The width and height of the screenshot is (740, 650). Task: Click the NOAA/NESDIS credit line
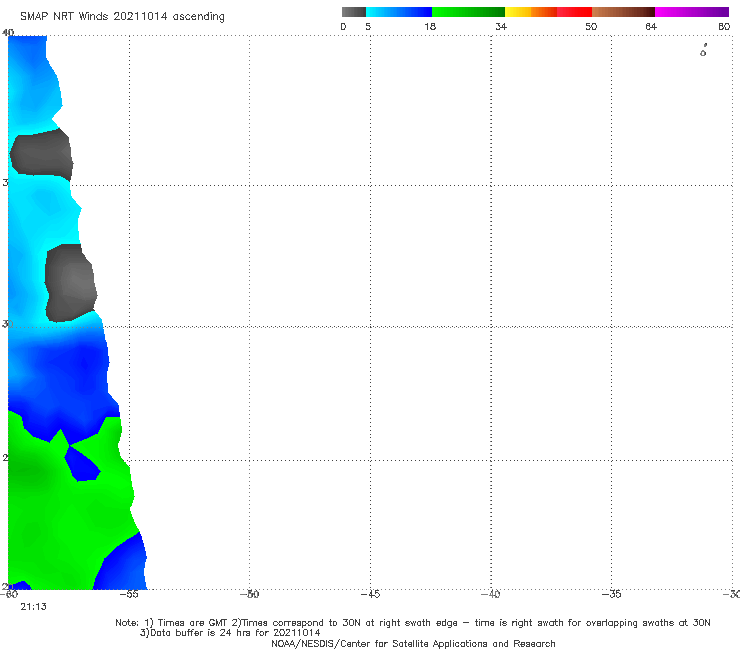[x=413, y=643]
